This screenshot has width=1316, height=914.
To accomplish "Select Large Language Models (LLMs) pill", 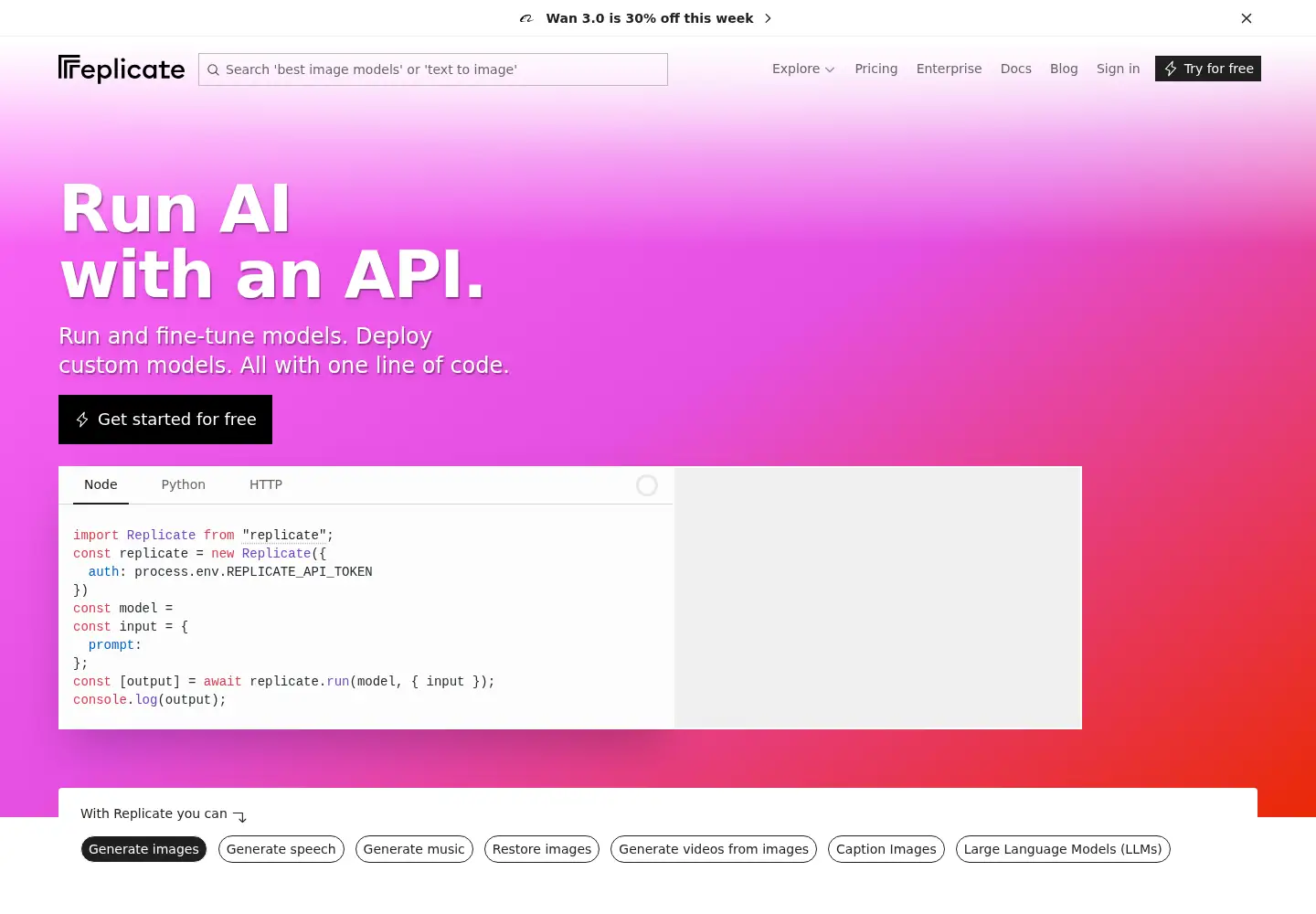I will coord(1063,849).
